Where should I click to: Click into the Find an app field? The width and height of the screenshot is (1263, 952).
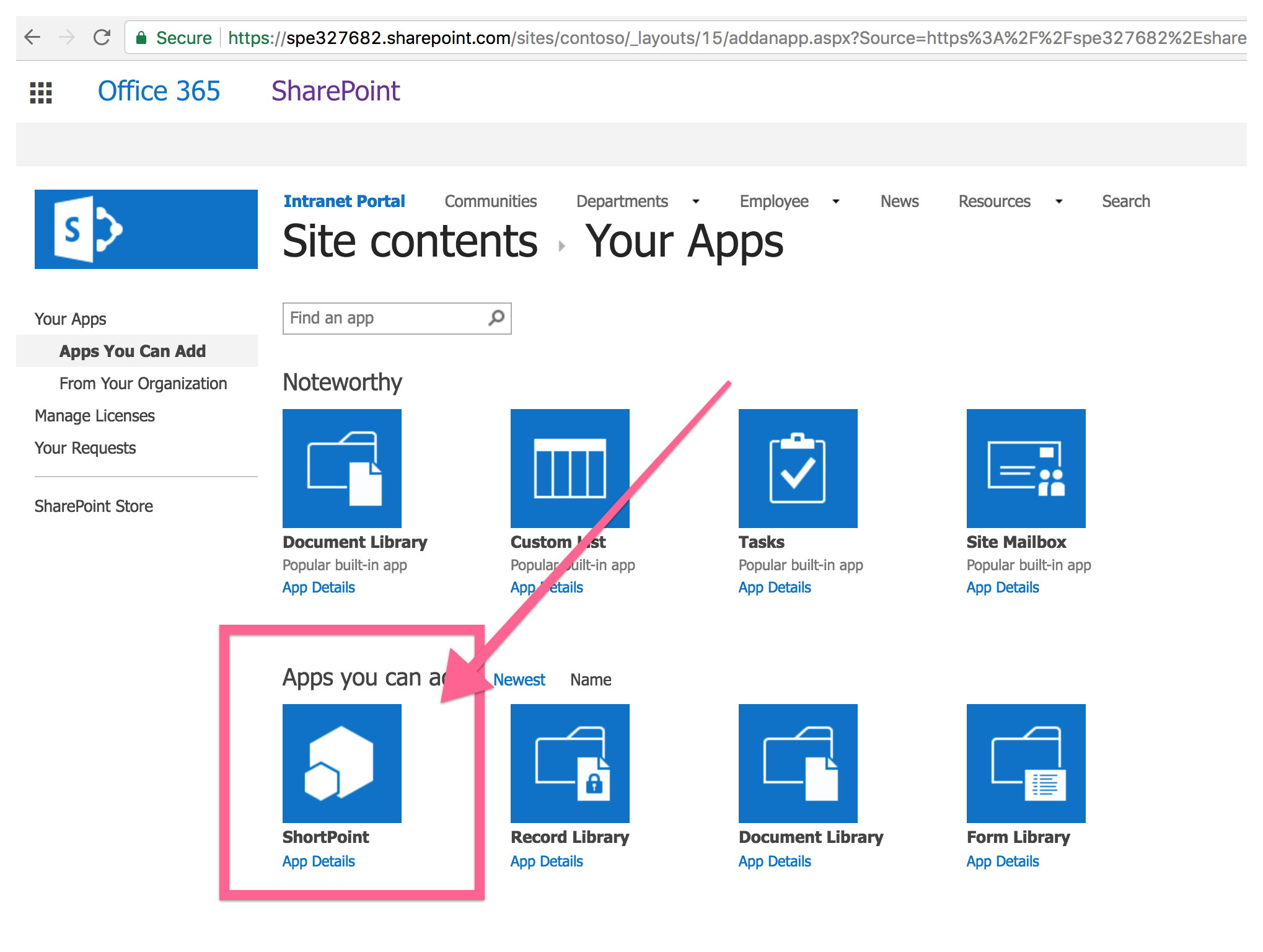point(384,318)
